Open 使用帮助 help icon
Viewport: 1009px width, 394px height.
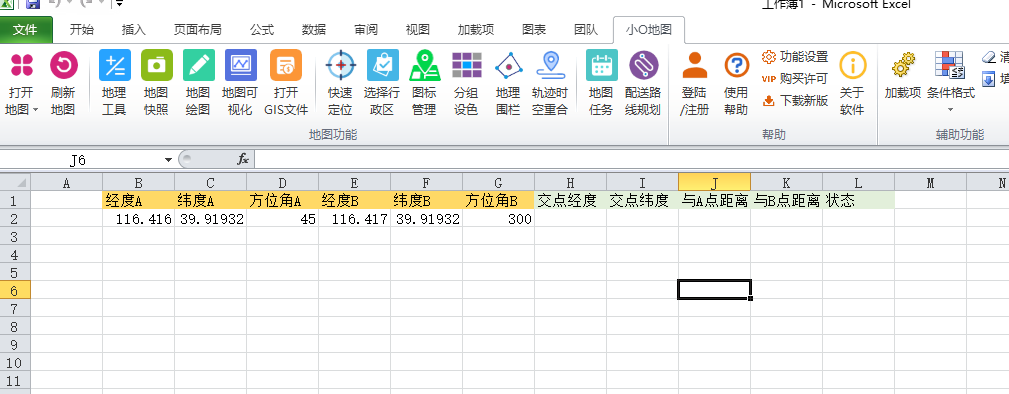point(736,65)
